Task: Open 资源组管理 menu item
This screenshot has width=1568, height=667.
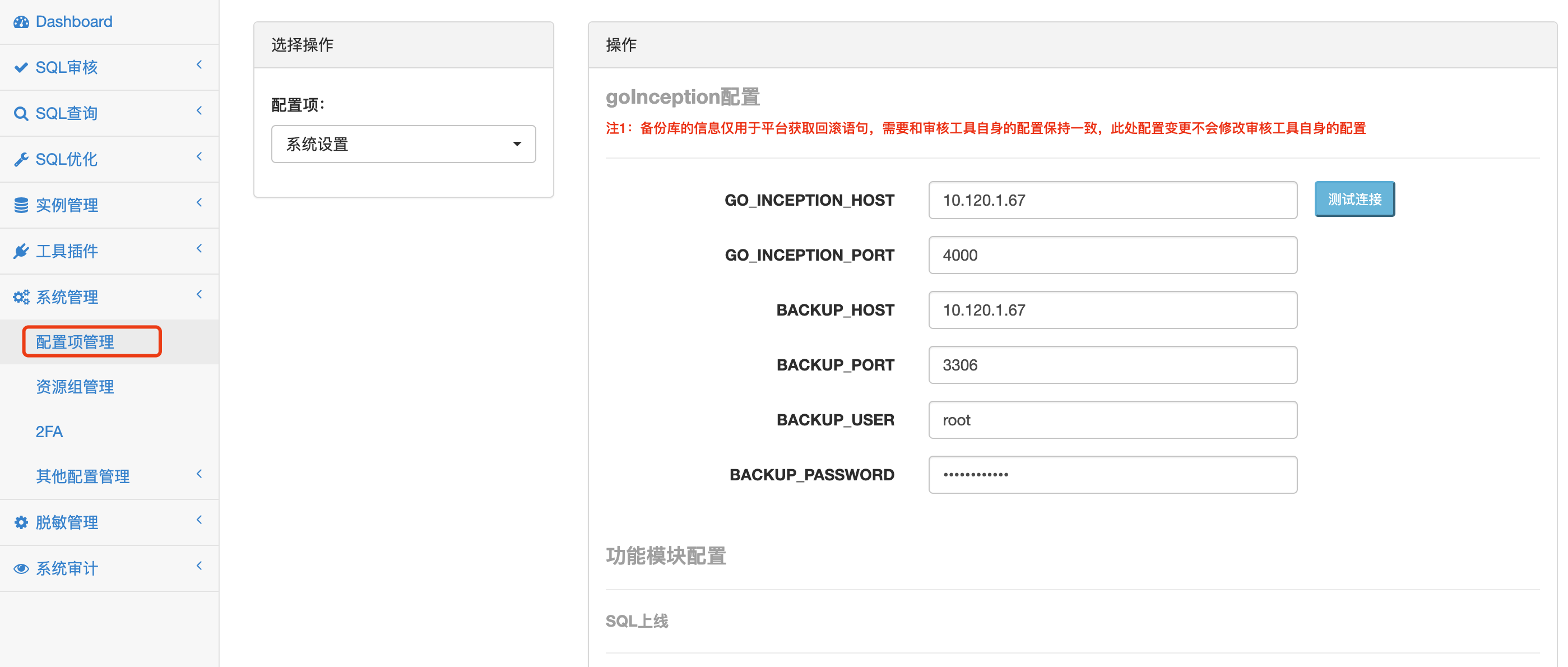Action: pyautogui.click(x=75, y=387)
